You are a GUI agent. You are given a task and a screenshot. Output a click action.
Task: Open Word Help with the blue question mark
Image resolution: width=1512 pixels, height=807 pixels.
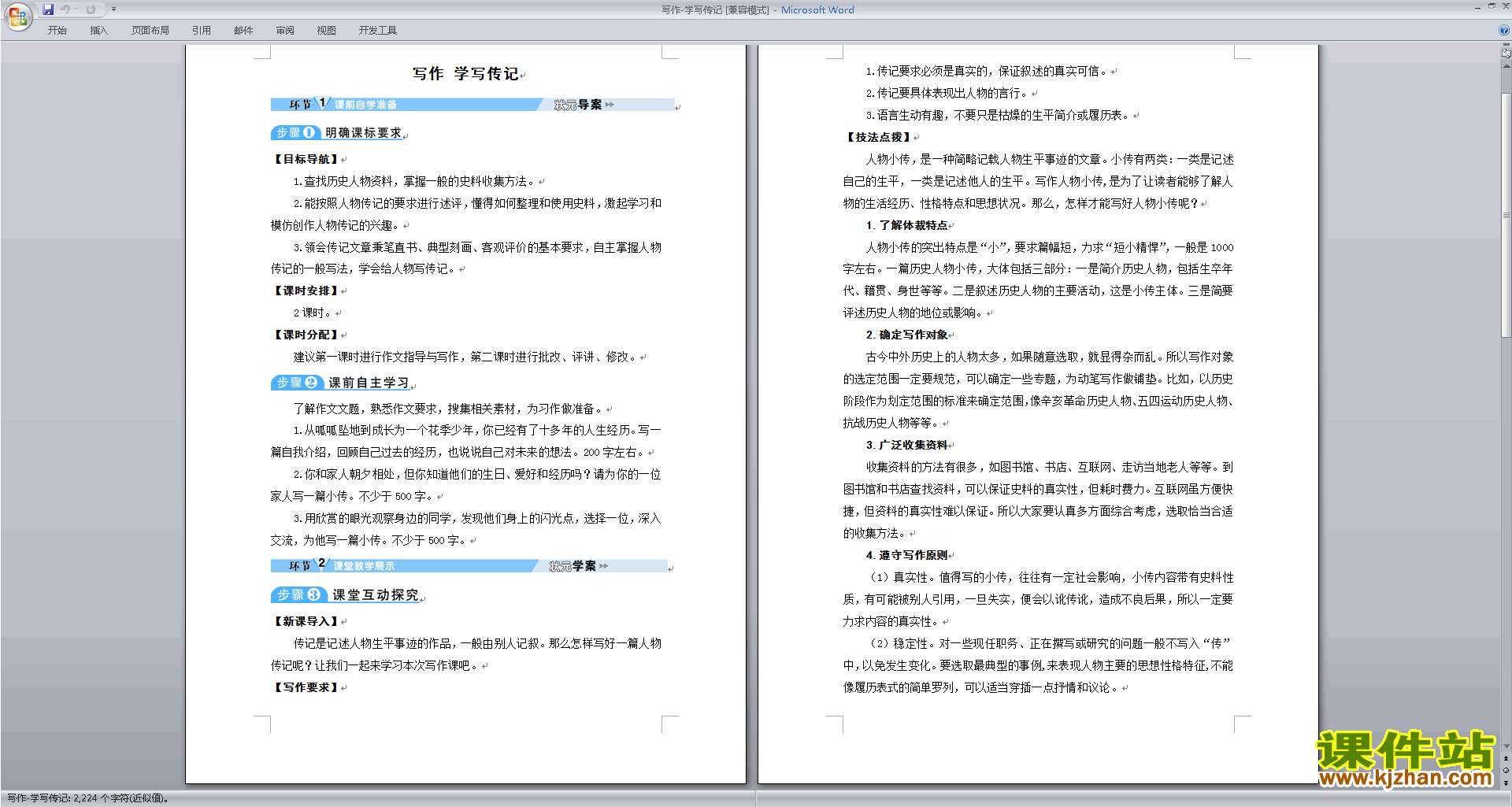[1504, 31]
